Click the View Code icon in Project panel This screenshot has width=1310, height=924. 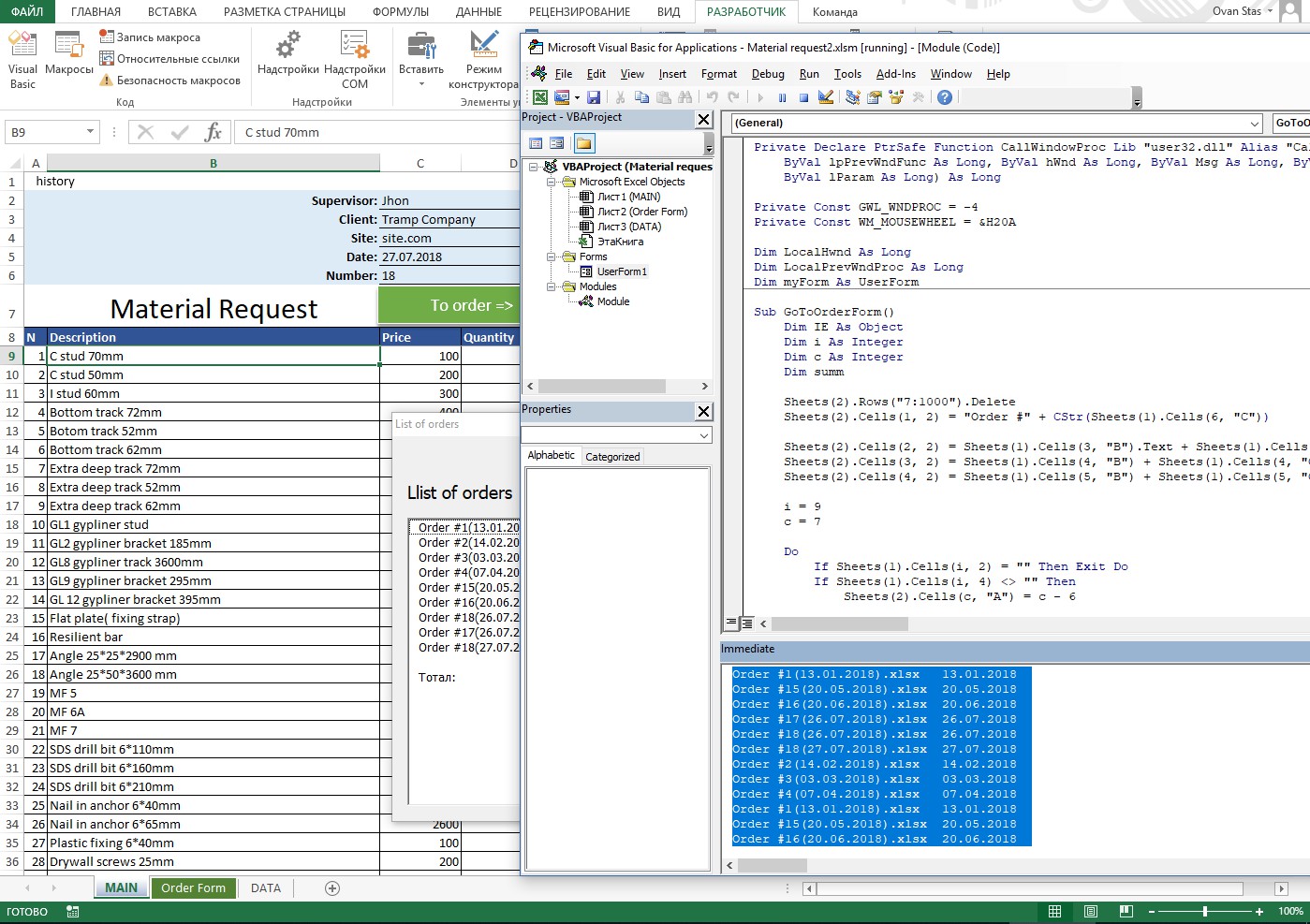pyautogui.click(x=536, y=143)
